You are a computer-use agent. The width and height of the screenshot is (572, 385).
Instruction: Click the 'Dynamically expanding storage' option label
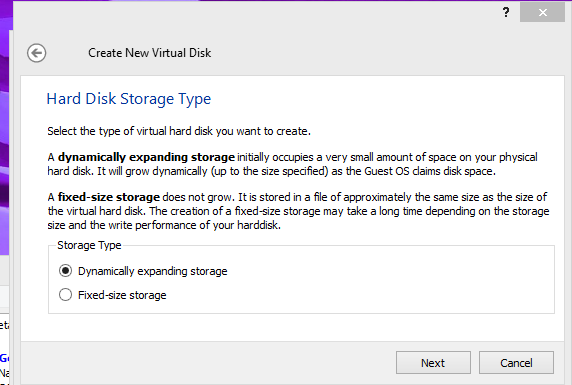click(152, 271)
